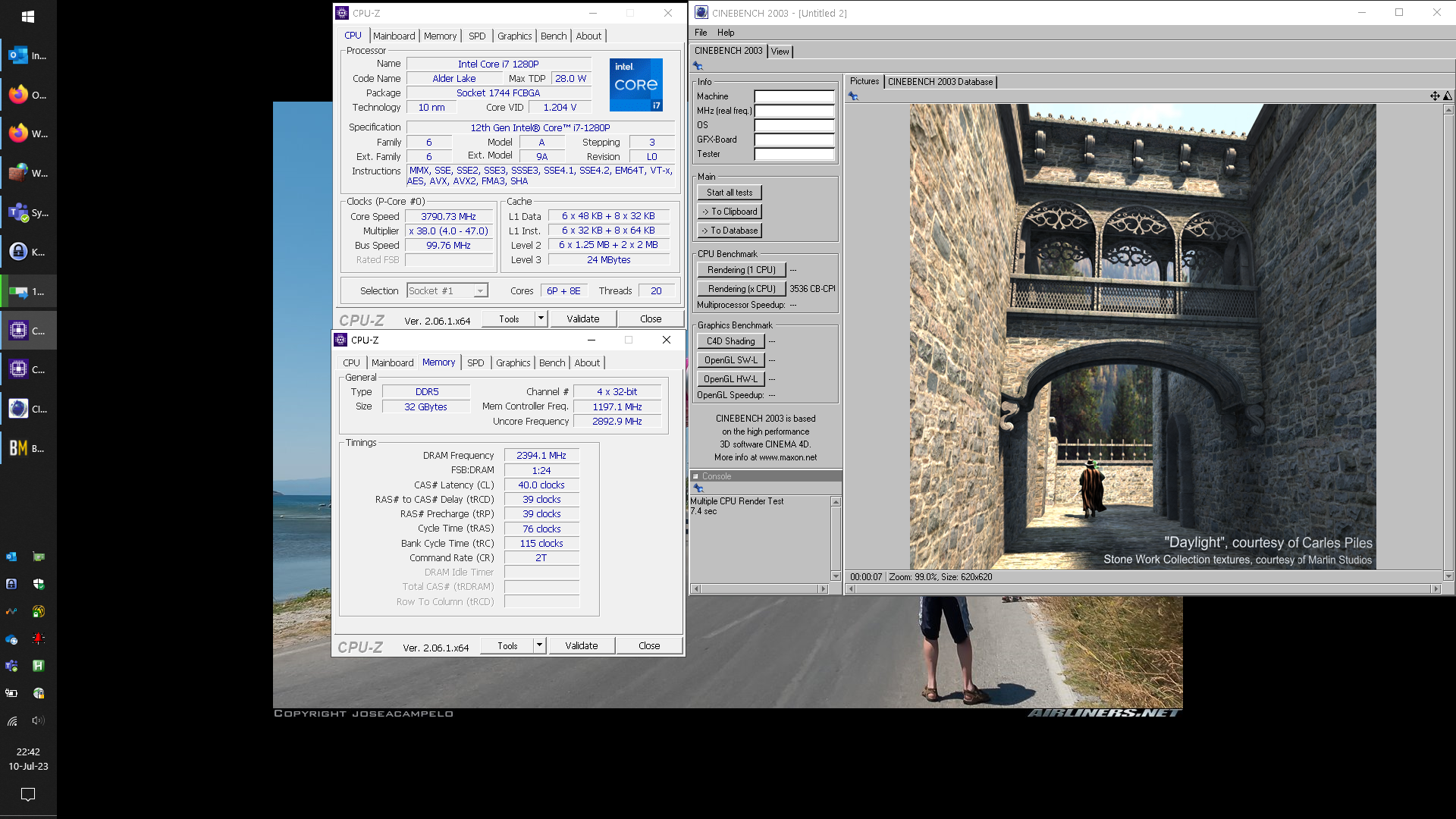The image size is (1456, 819).
Task: Open Wi-Fi network tray icon
Action: pos(11,720)
